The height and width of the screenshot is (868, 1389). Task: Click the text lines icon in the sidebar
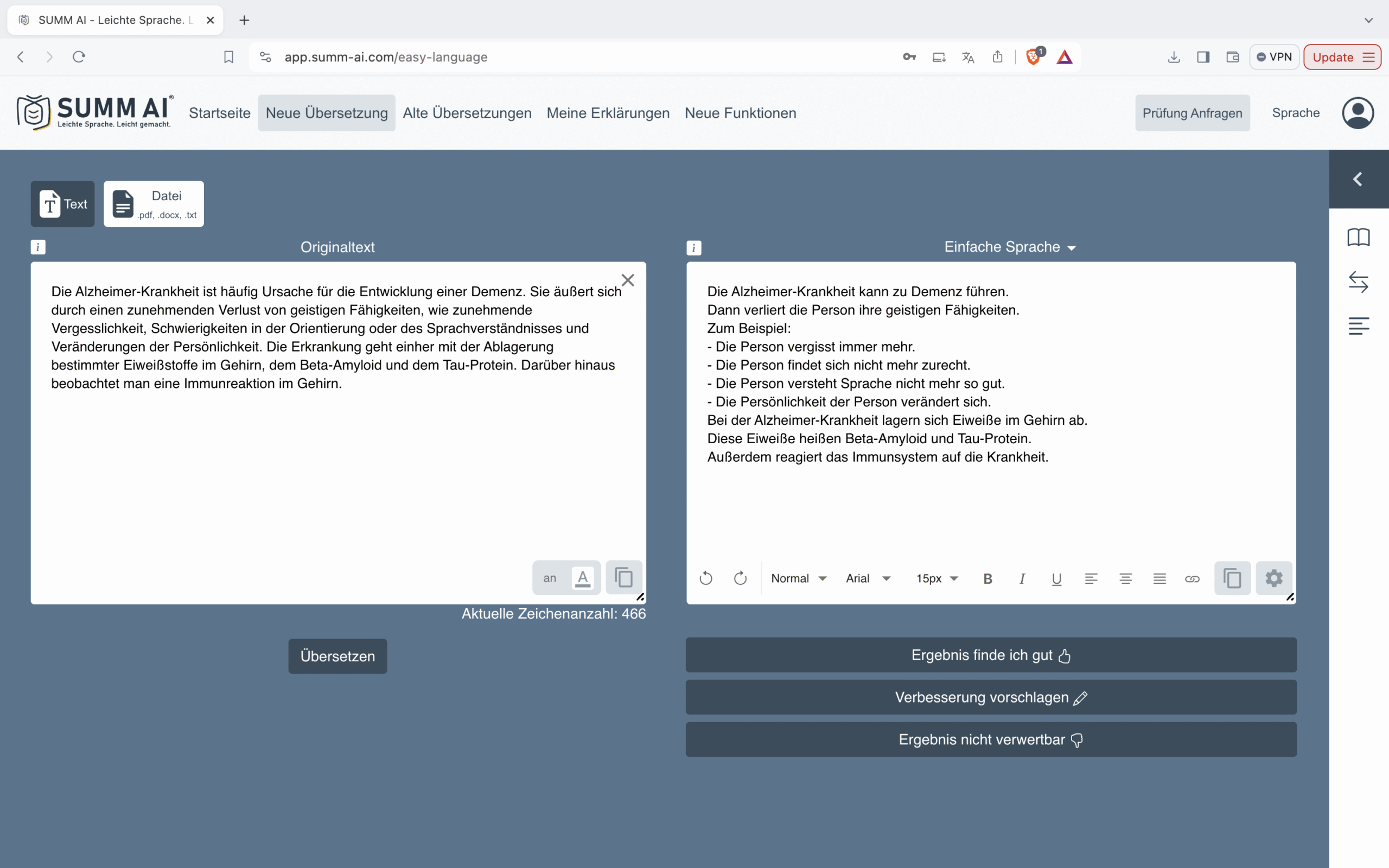1358,326
